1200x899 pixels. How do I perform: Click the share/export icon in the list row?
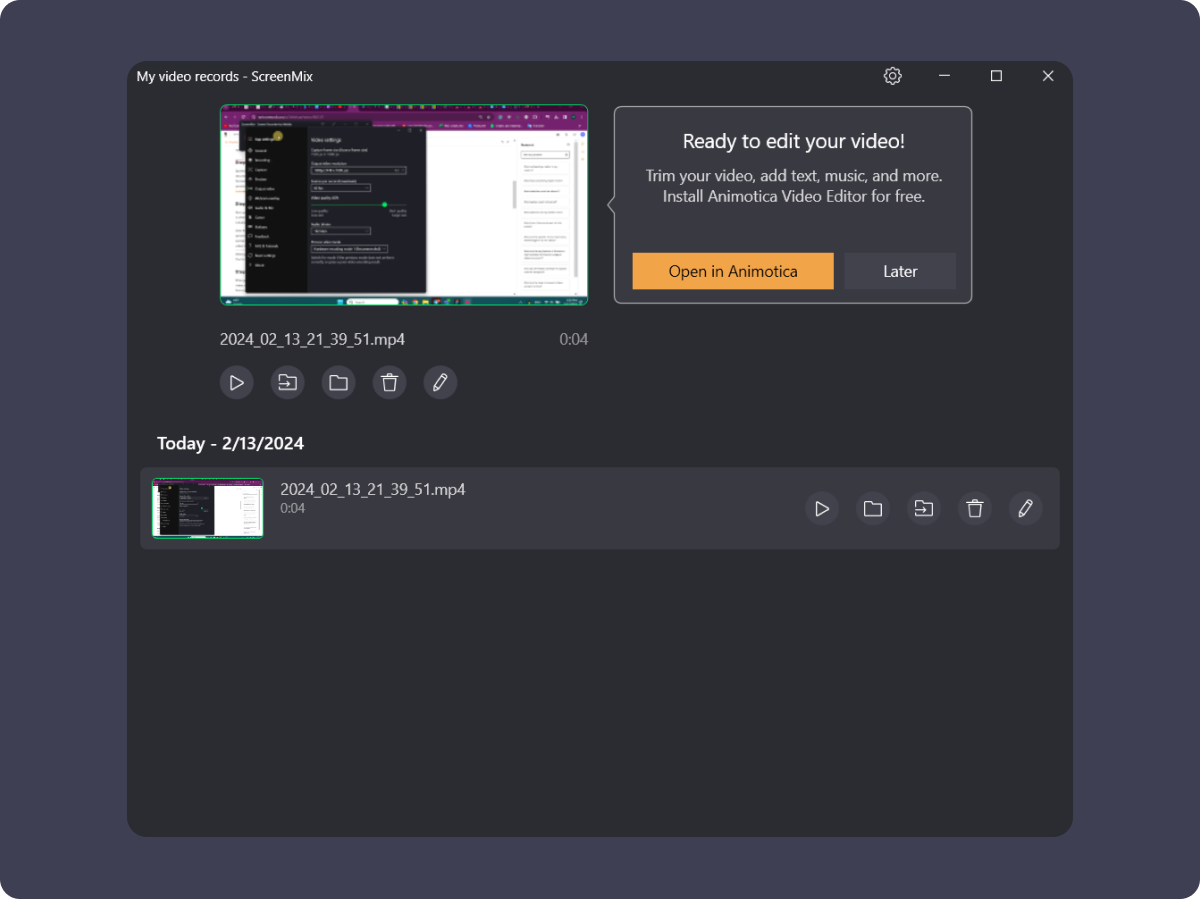[x=924, y=508]
